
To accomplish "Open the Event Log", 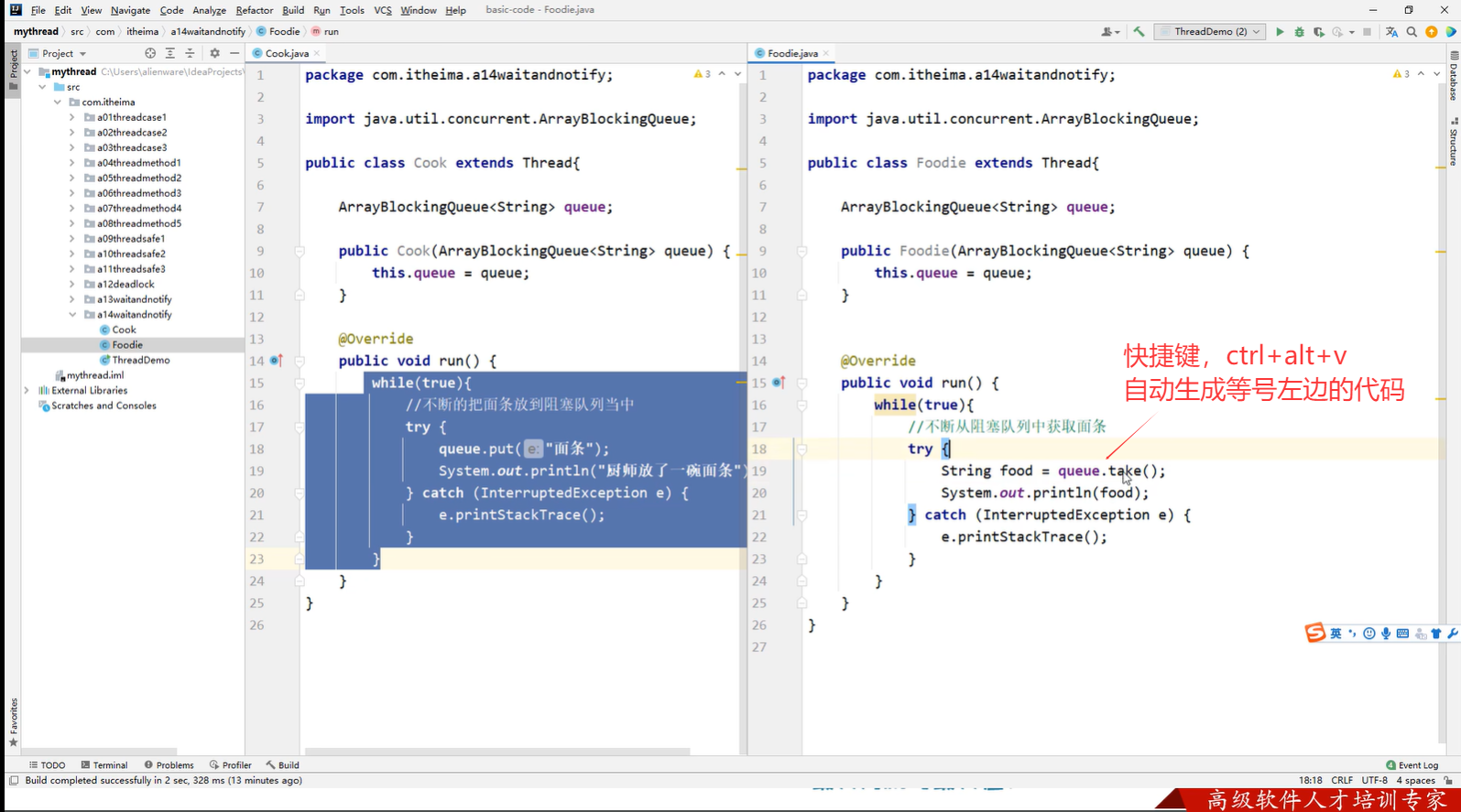I will coord(1412,765).
